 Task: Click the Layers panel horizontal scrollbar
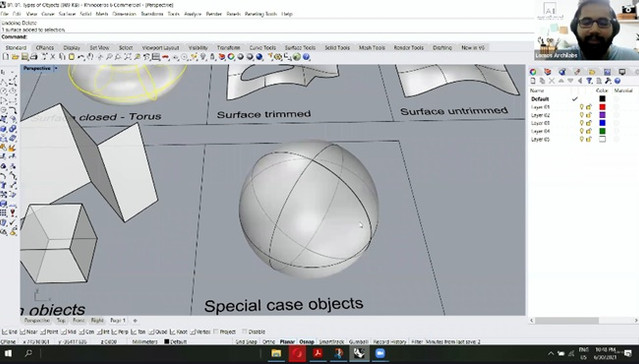tap(567, 321)
